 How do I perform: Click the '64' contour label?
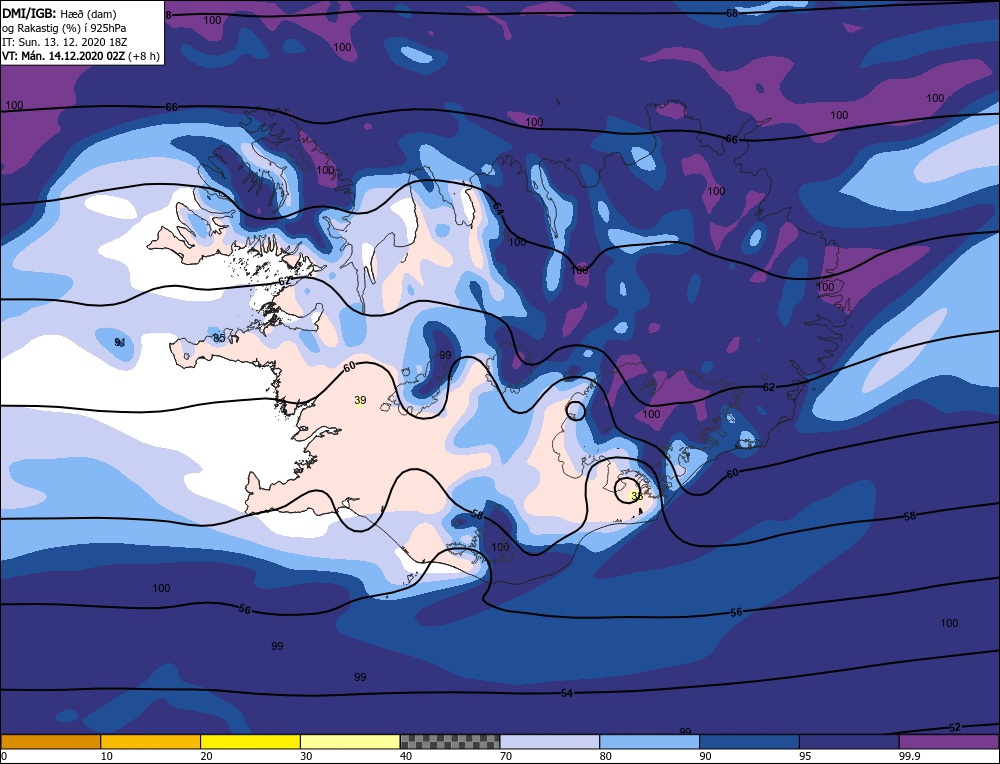[x=498, y=207]
